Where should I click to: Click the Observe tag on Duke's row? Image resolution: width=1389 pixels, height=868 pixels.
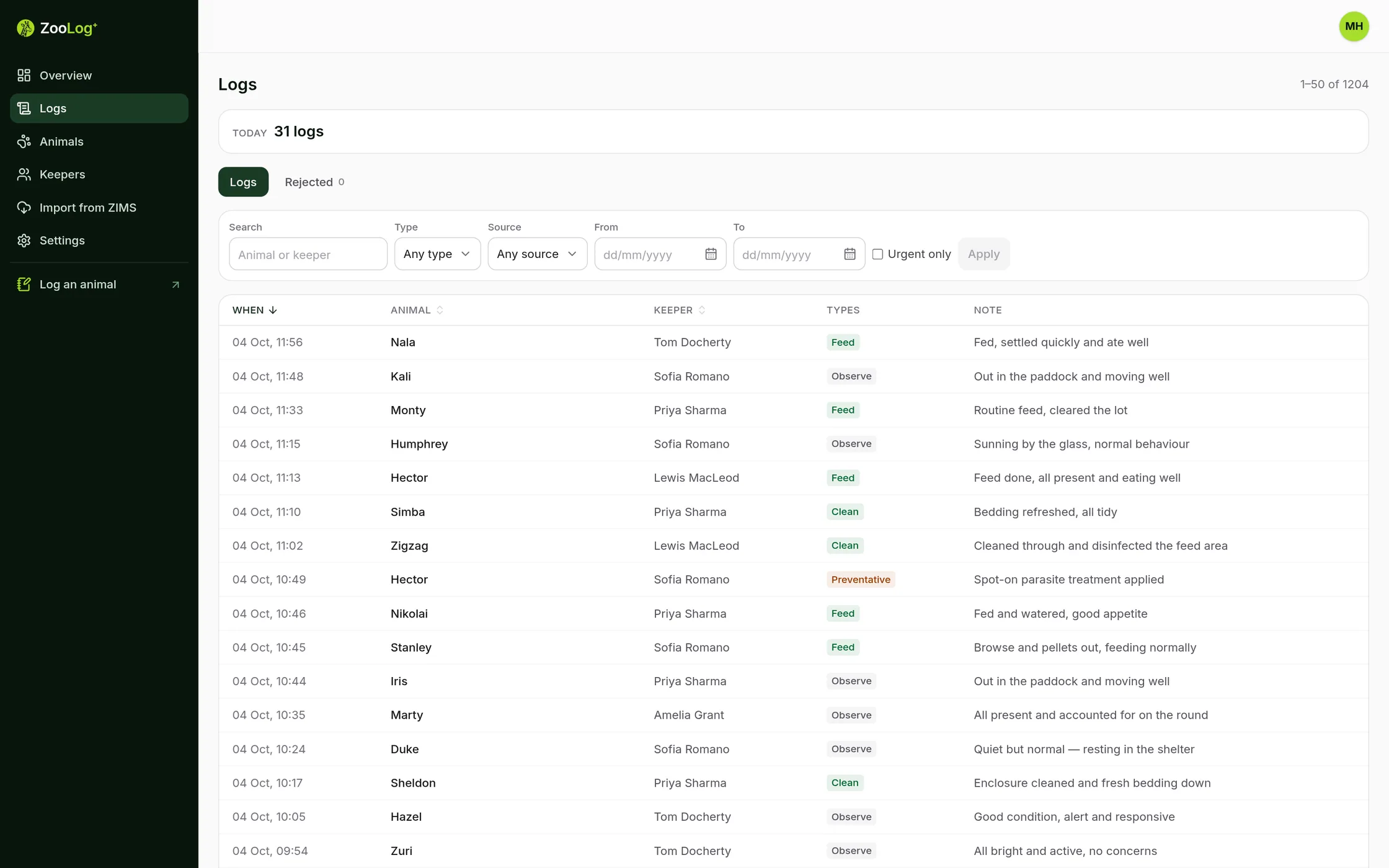[x=851, y=749]
